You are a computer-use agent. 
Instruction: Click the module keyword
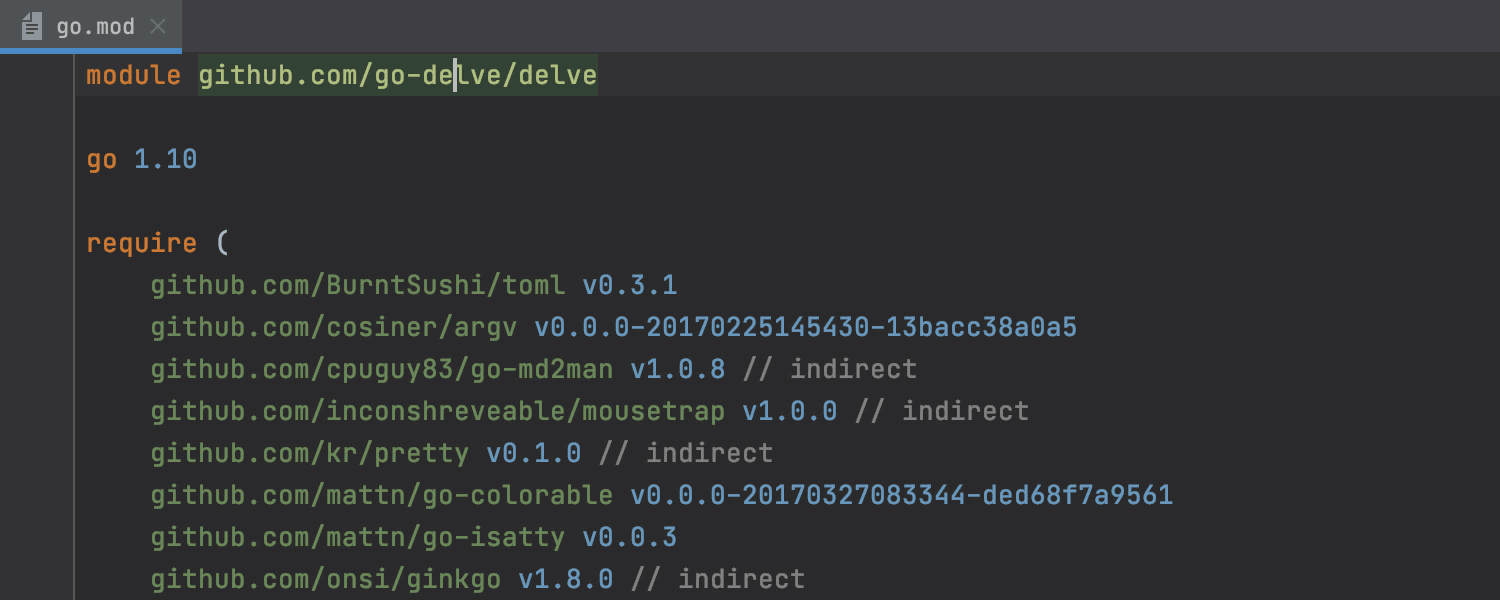[134, 75]
